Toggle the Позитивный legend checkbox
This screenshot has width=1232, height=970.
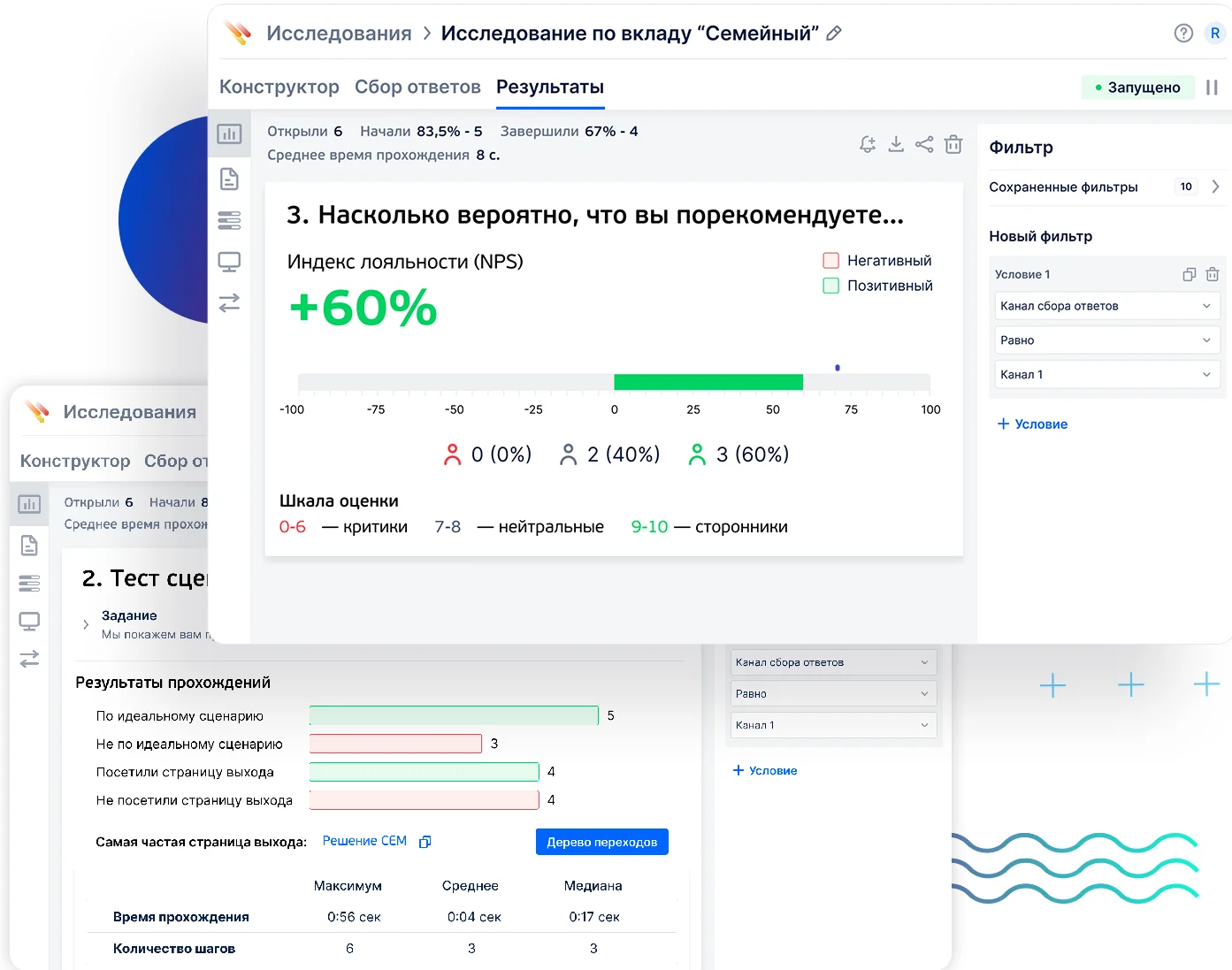830,286
